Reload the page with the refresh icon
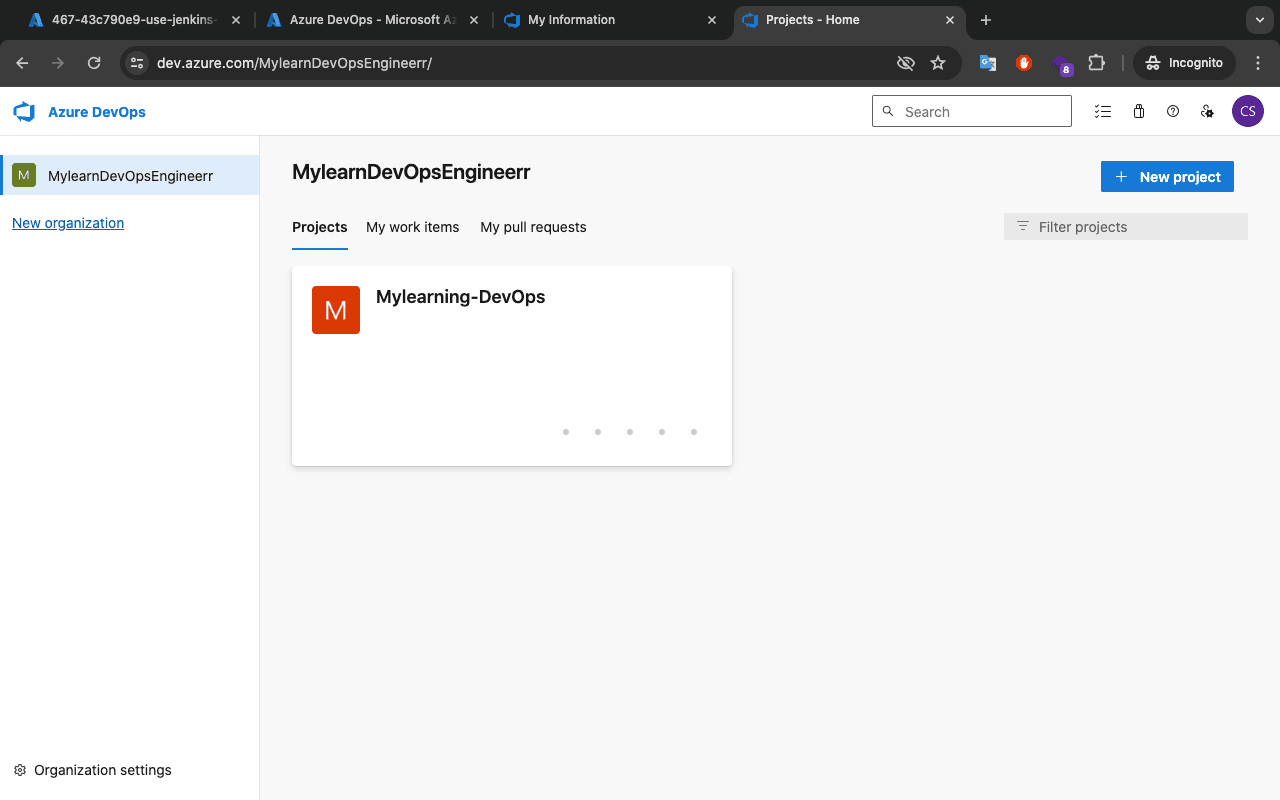 (94, 63)
